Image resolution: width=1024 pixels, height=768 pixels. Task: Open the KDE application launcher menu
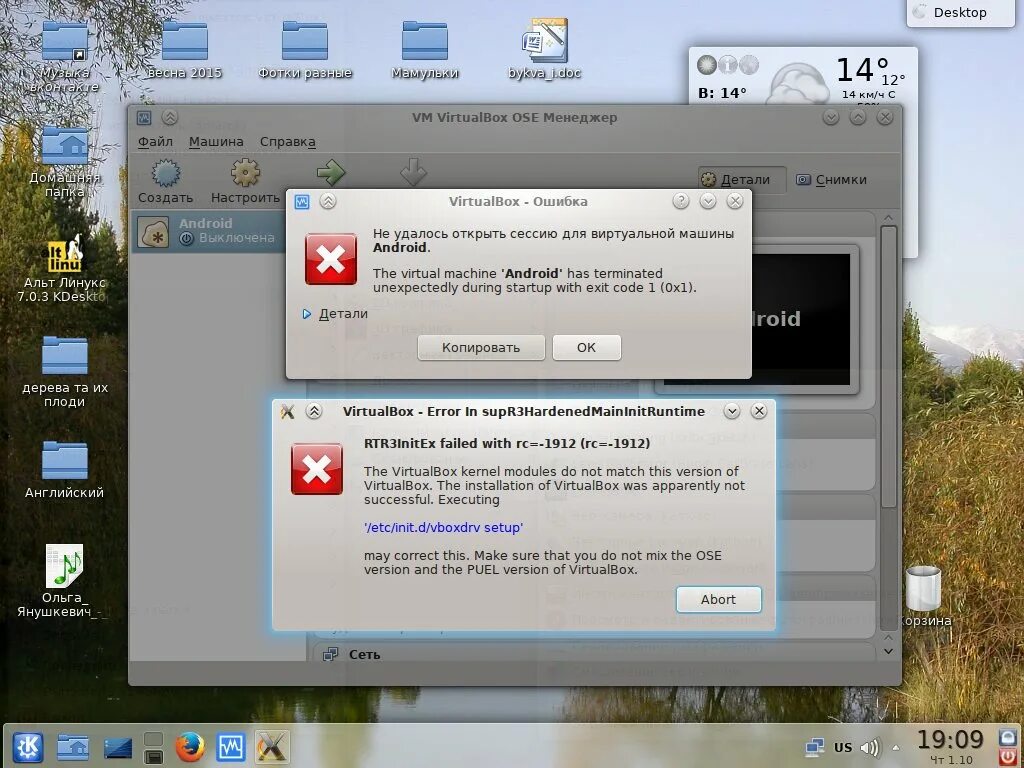27,747
